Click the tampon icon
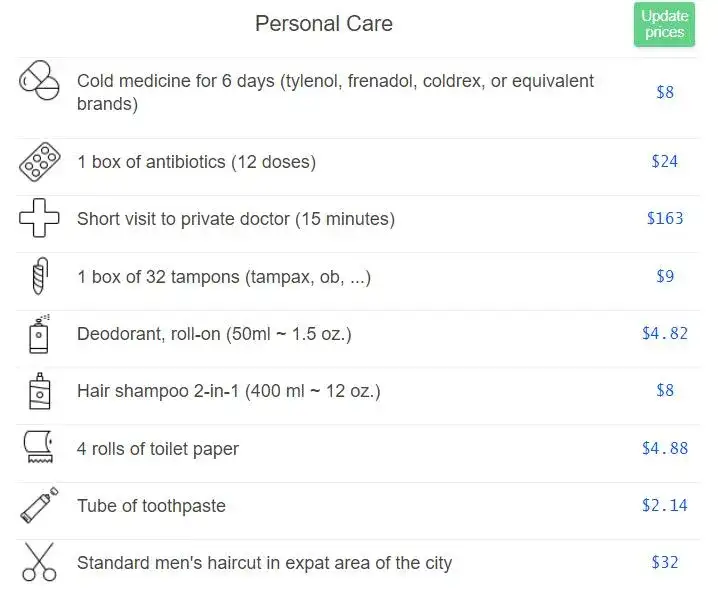 pos(40,276)
